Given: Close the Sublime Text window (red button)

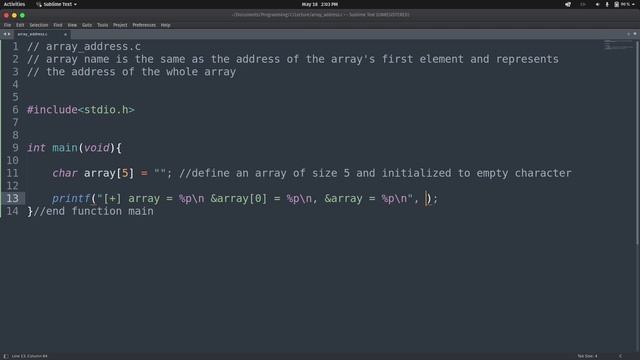Looking at the screenshot, I should pyautogui.click(x=6, y=15).
